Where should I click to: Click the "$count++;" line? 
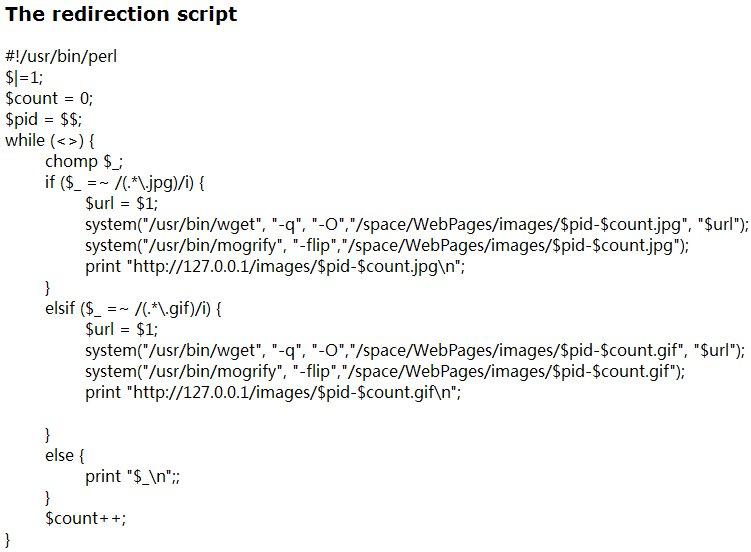(x=86, y=519)
